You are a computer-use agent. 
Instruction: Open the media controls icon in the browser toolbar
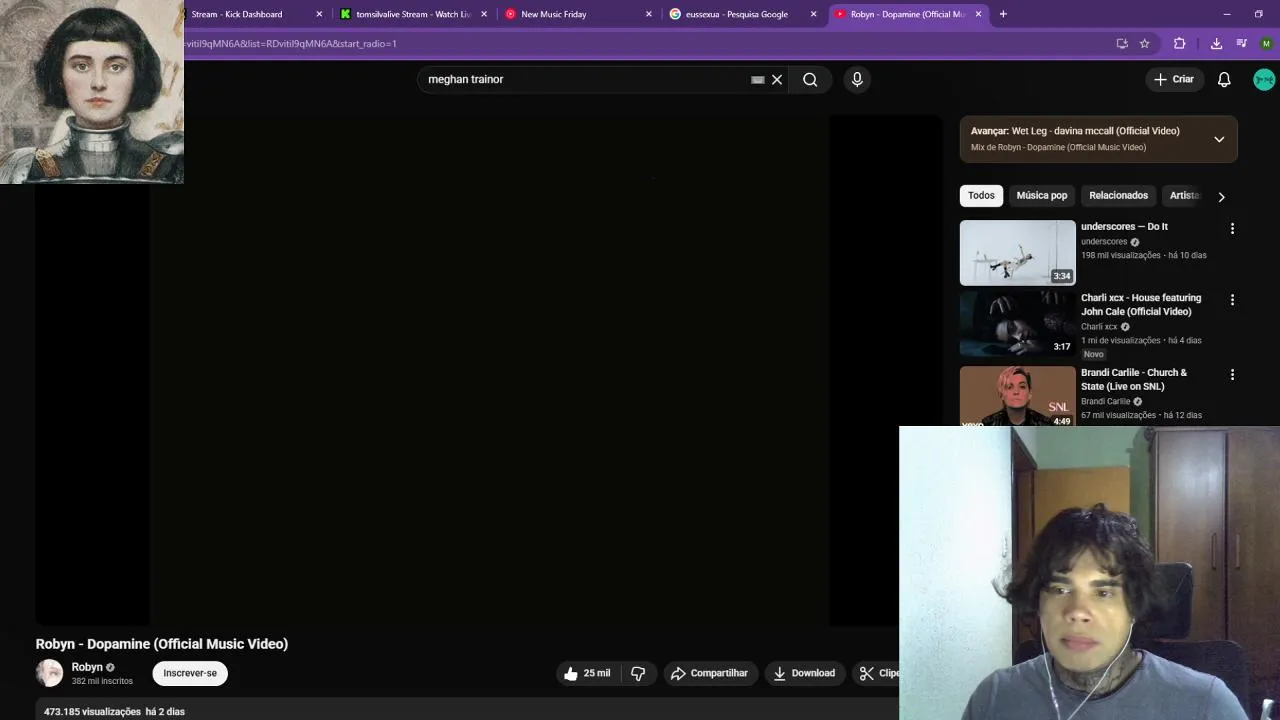1242,43
